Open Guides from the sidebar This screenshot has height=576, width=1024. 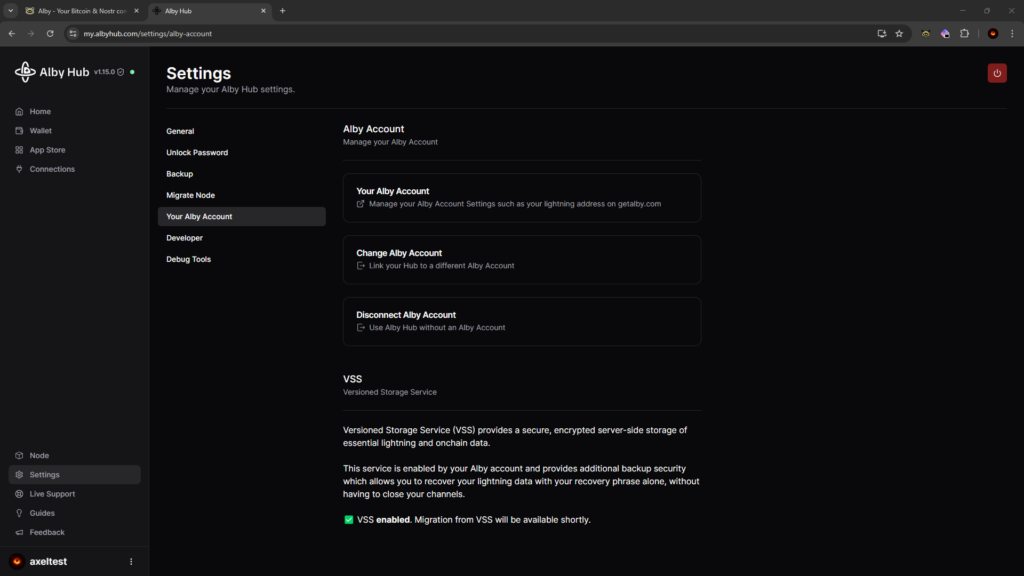(x=42, y=513)
